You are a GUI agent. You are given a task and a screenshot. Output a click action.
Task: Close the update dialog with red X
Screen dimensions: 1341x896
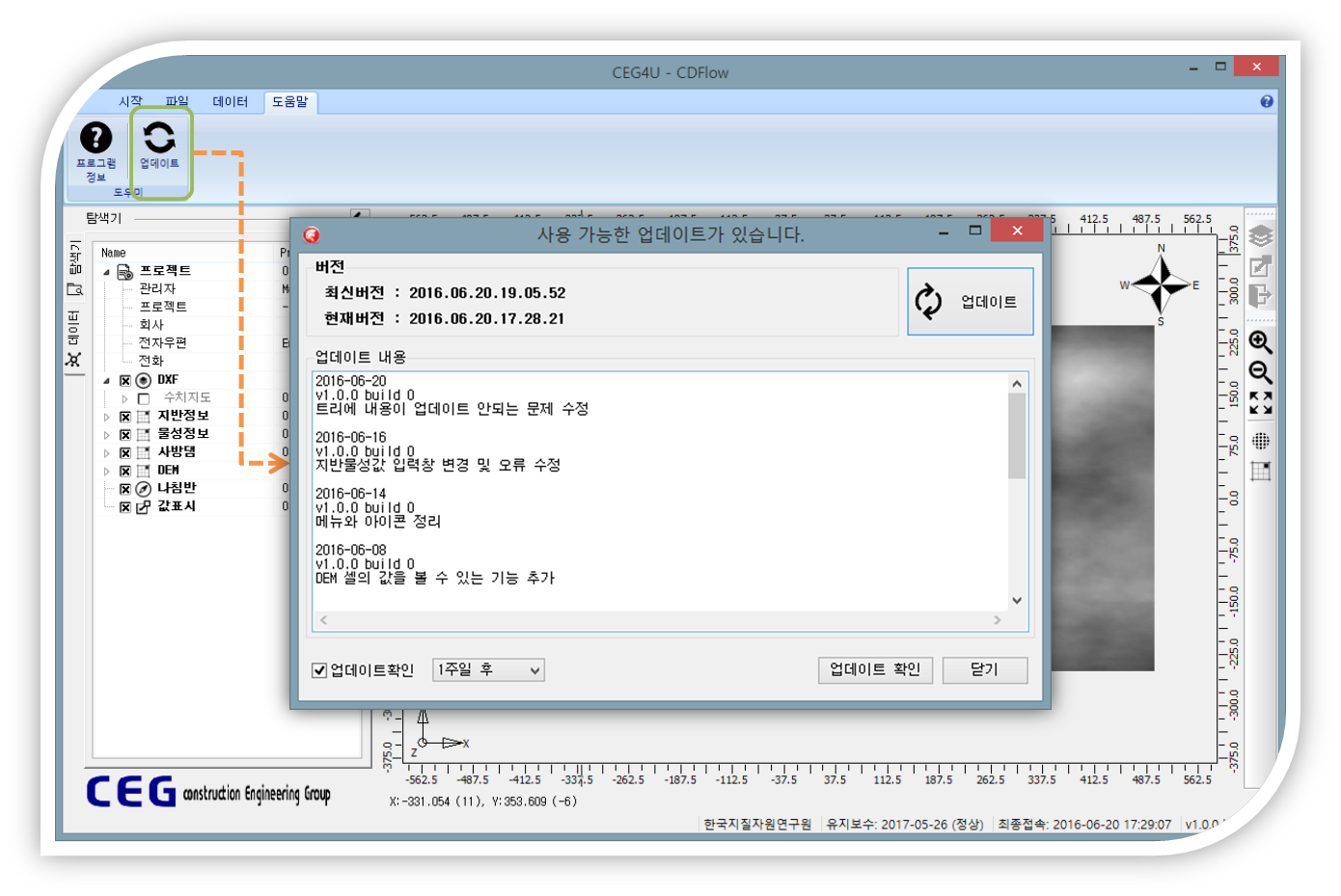tap(1017, 230)
